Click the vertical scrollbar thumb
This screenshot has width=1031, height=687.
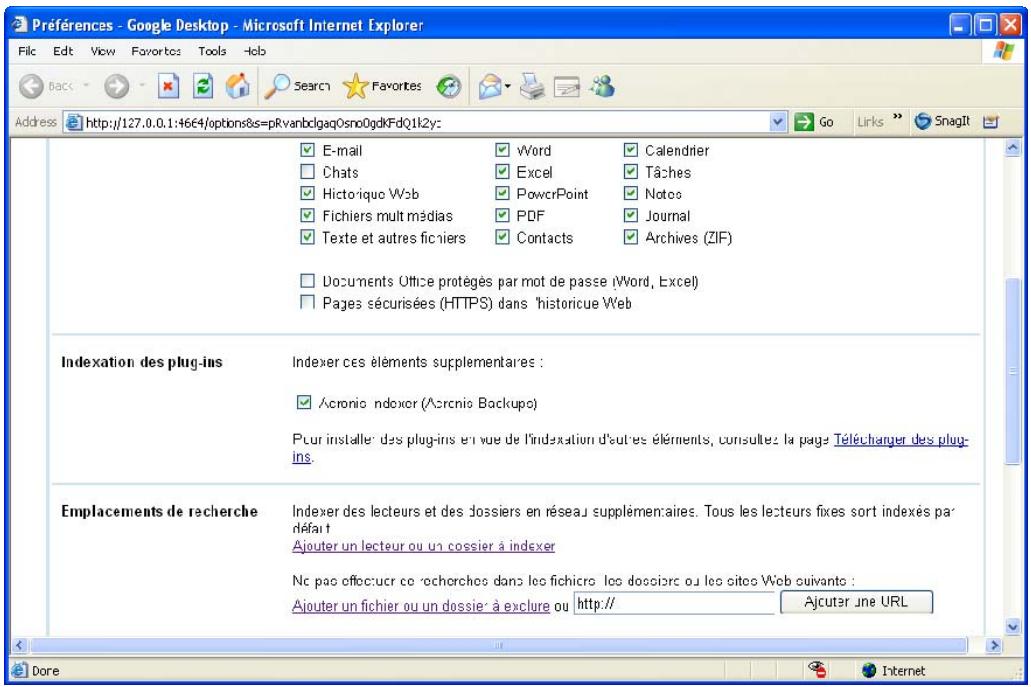pyautogui.click(x=1013, y=372)
